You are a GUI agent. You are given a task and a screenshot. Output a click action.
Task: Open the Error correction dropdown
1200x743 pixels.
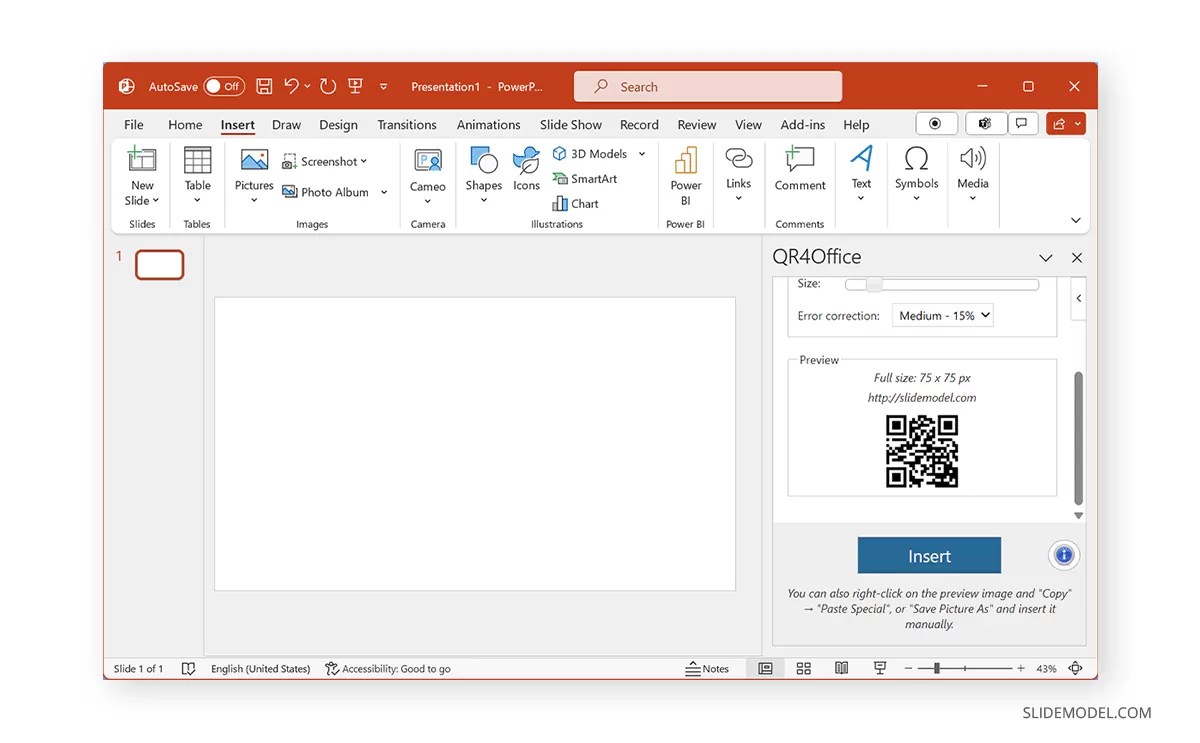[942, 315]
